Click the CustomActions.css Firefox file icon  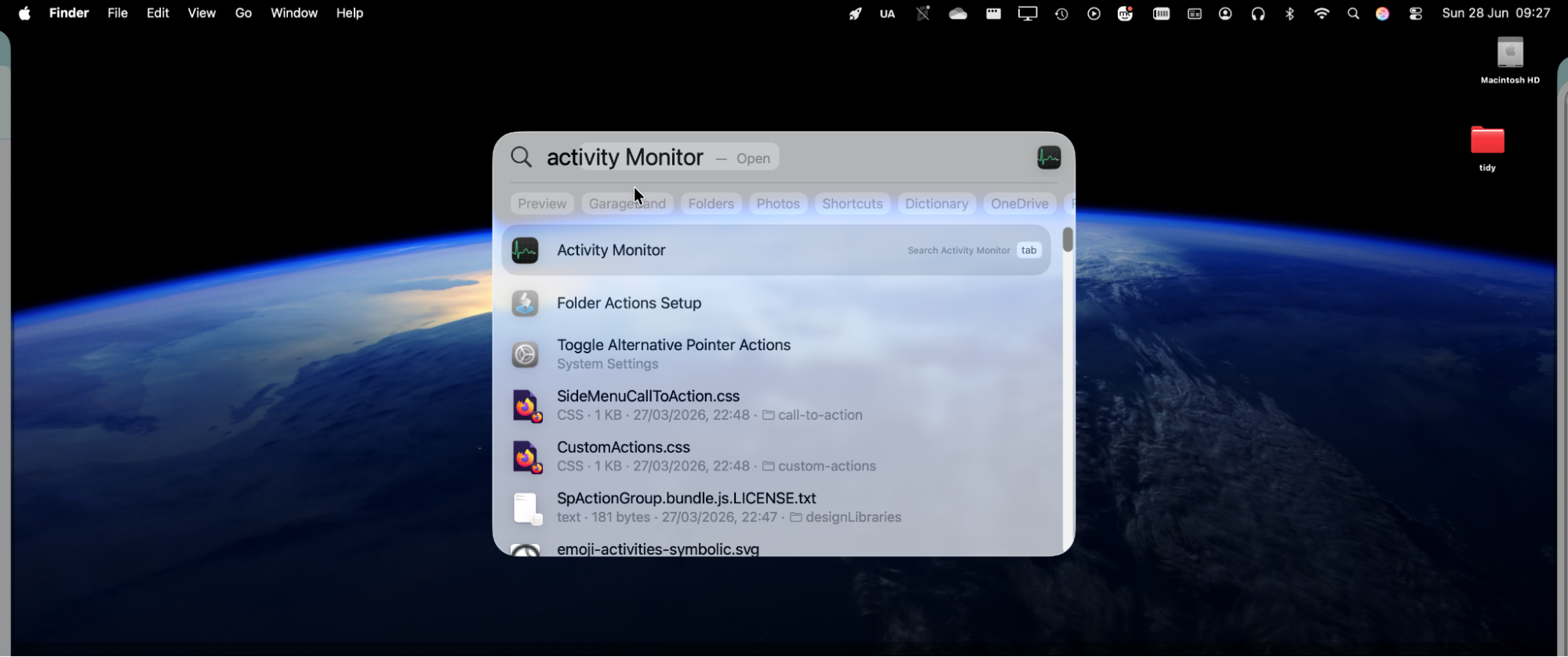click(x=526, y=458)
